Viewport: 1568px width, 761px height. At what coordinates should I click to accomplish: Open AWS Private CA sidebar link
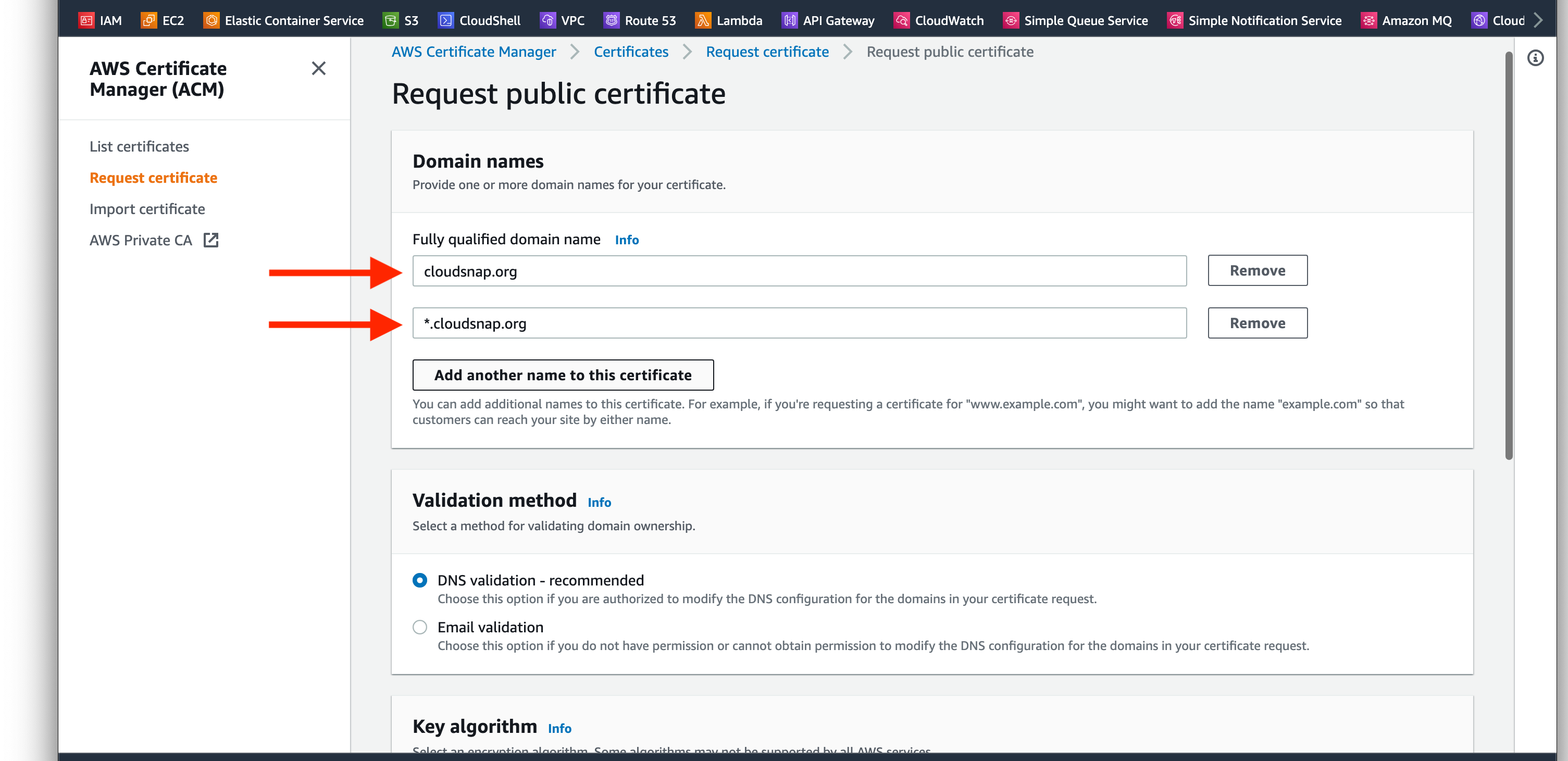[141, 240]
